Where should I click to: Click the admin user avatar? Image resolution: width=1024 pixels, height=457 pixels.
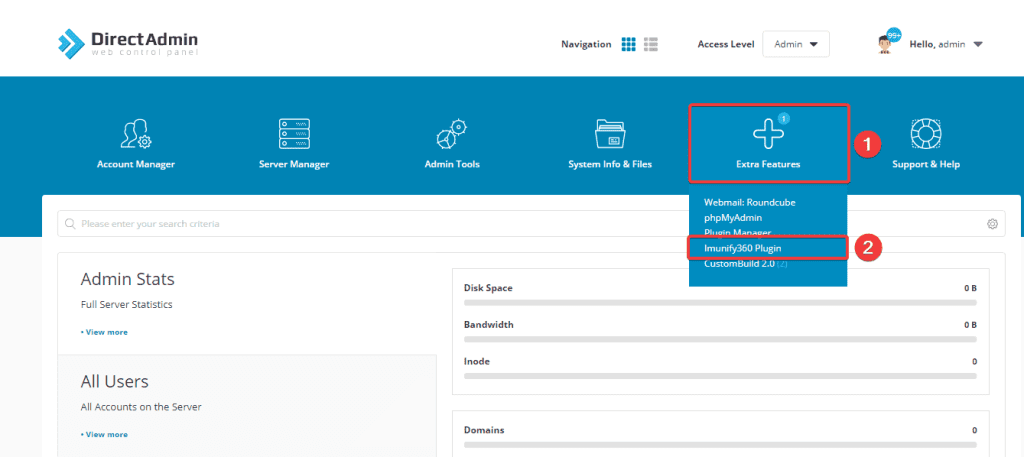coord(885,43)
